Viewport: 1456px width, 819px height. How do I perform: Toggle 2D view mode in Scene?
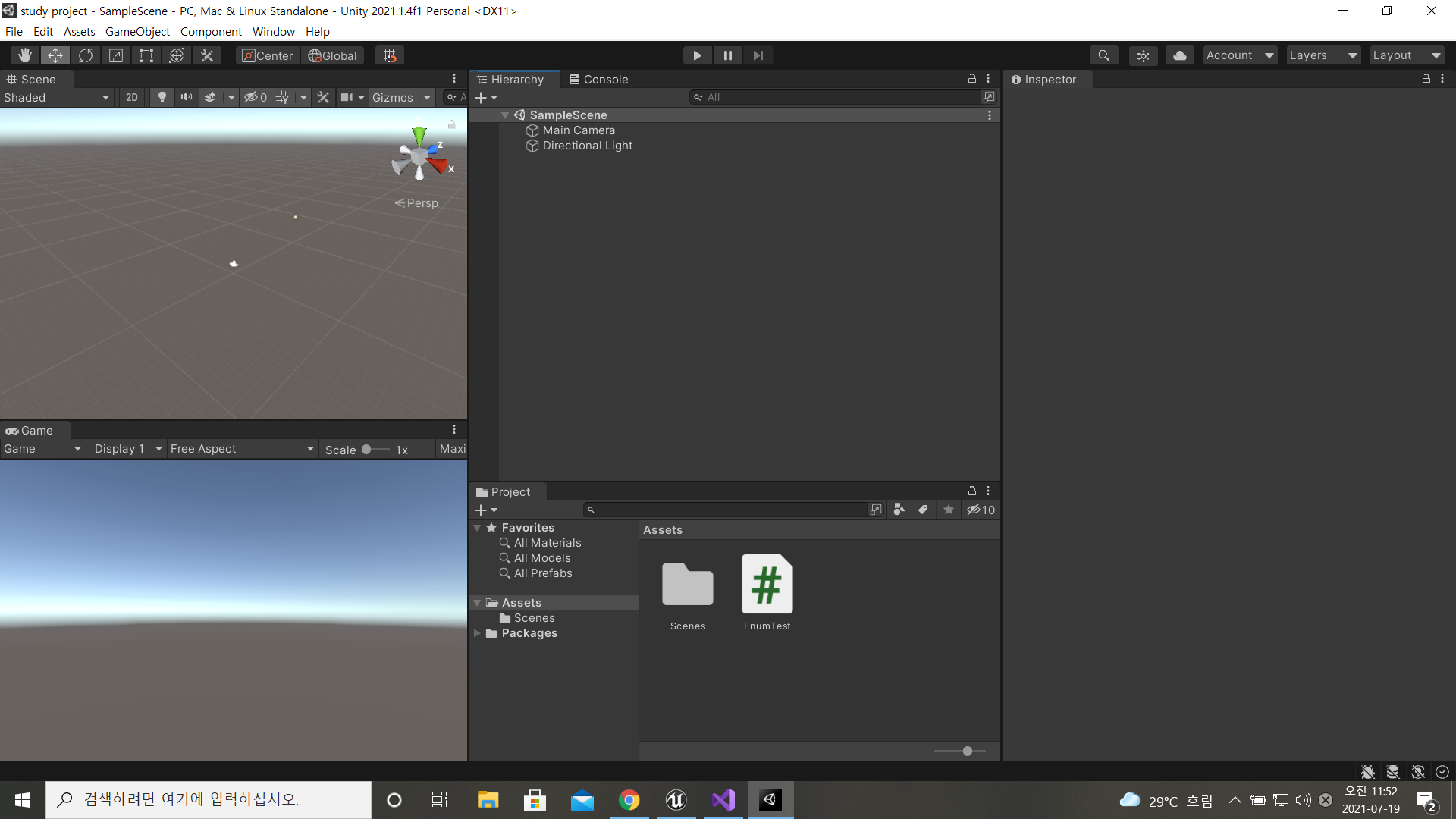click(x=132, y=97)
